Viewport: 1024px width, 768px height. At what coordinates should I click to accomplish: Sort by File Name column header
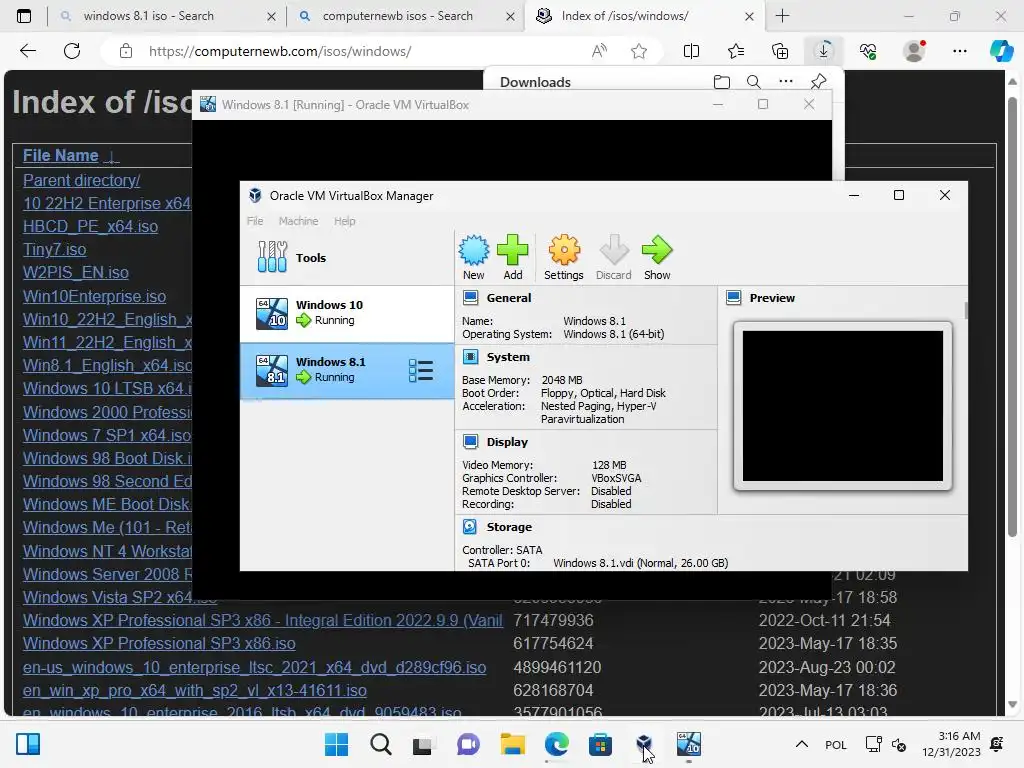click(x=61, y=155)
